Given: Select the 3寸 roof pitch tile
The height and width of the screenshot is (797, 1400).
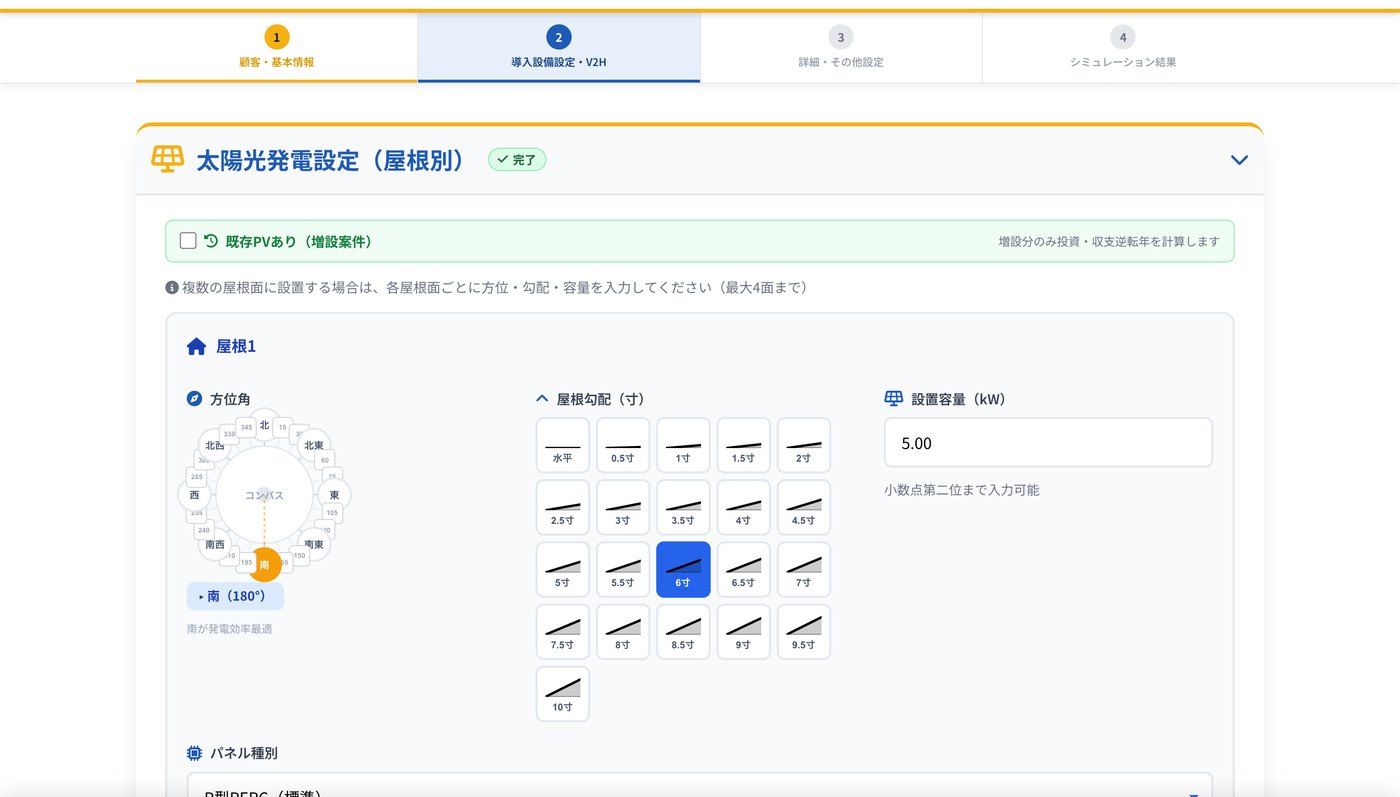Looking at the screenshot, I should pos(623,507).
